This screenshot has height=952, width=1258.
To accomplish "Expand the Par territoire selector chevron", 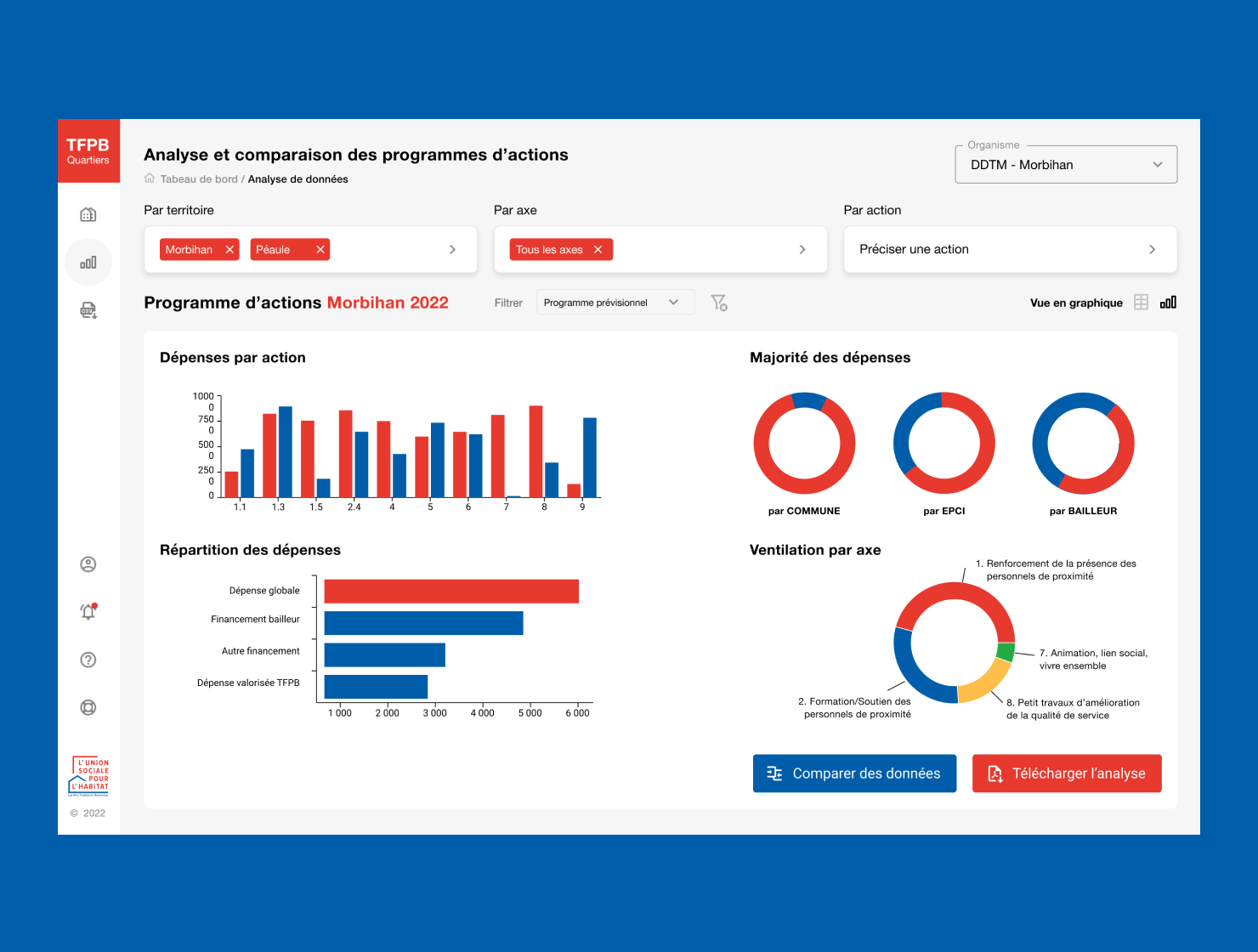I will pos(452,249).
